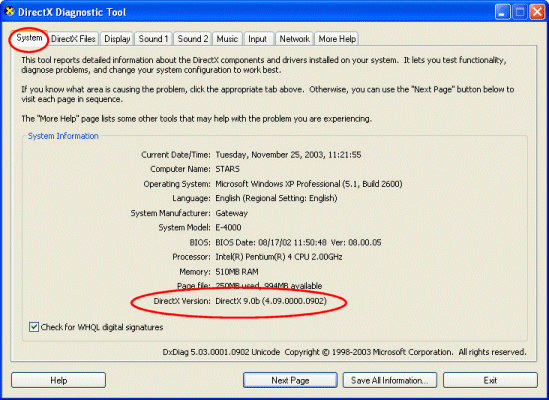Click computer name value STARS
This screenshot has height=400, width=549.
[x=228, y=169]
